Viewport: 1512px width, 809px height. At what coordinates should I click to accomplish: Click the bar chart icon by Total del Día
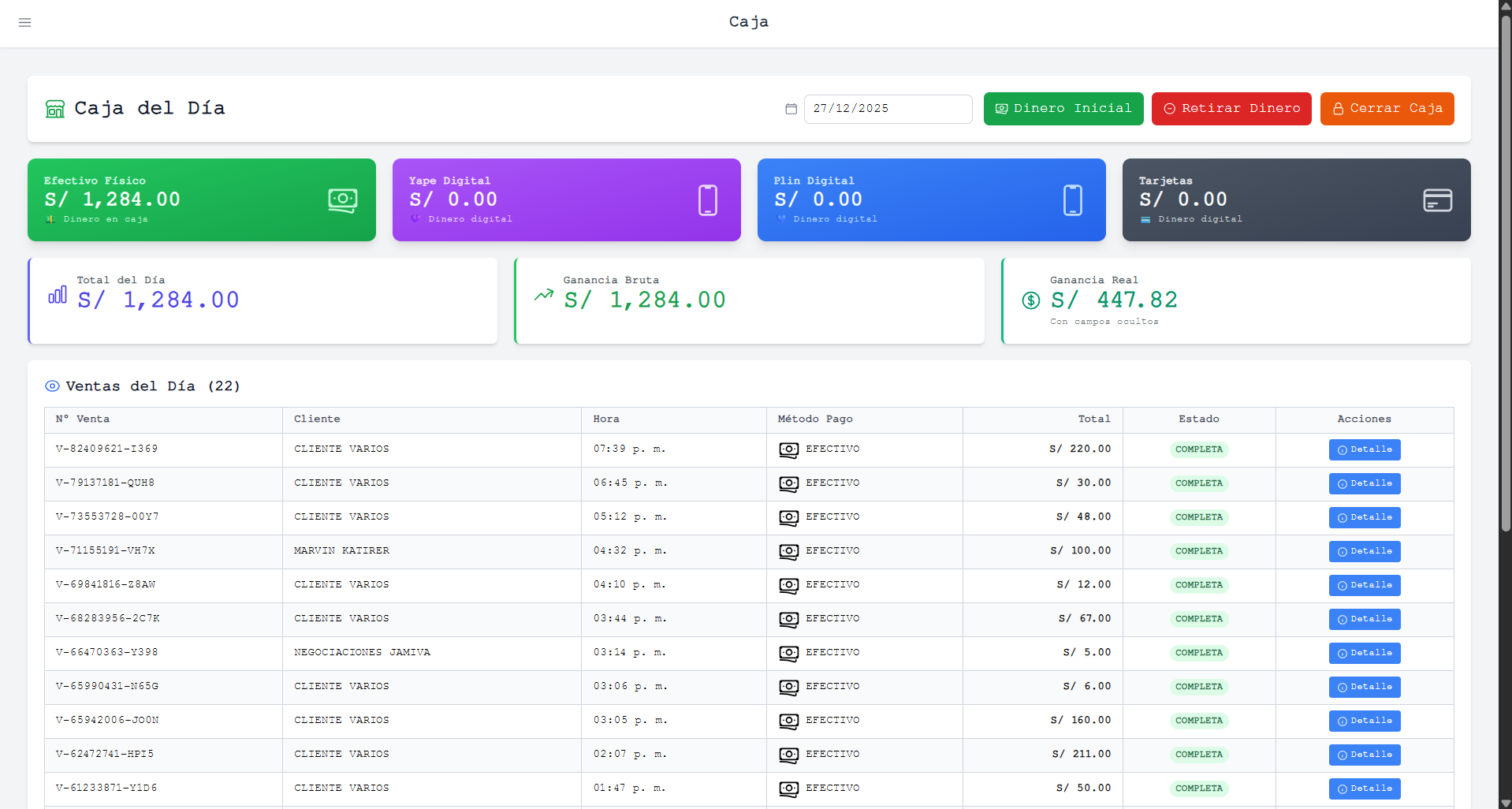click(x=58, y=296)
